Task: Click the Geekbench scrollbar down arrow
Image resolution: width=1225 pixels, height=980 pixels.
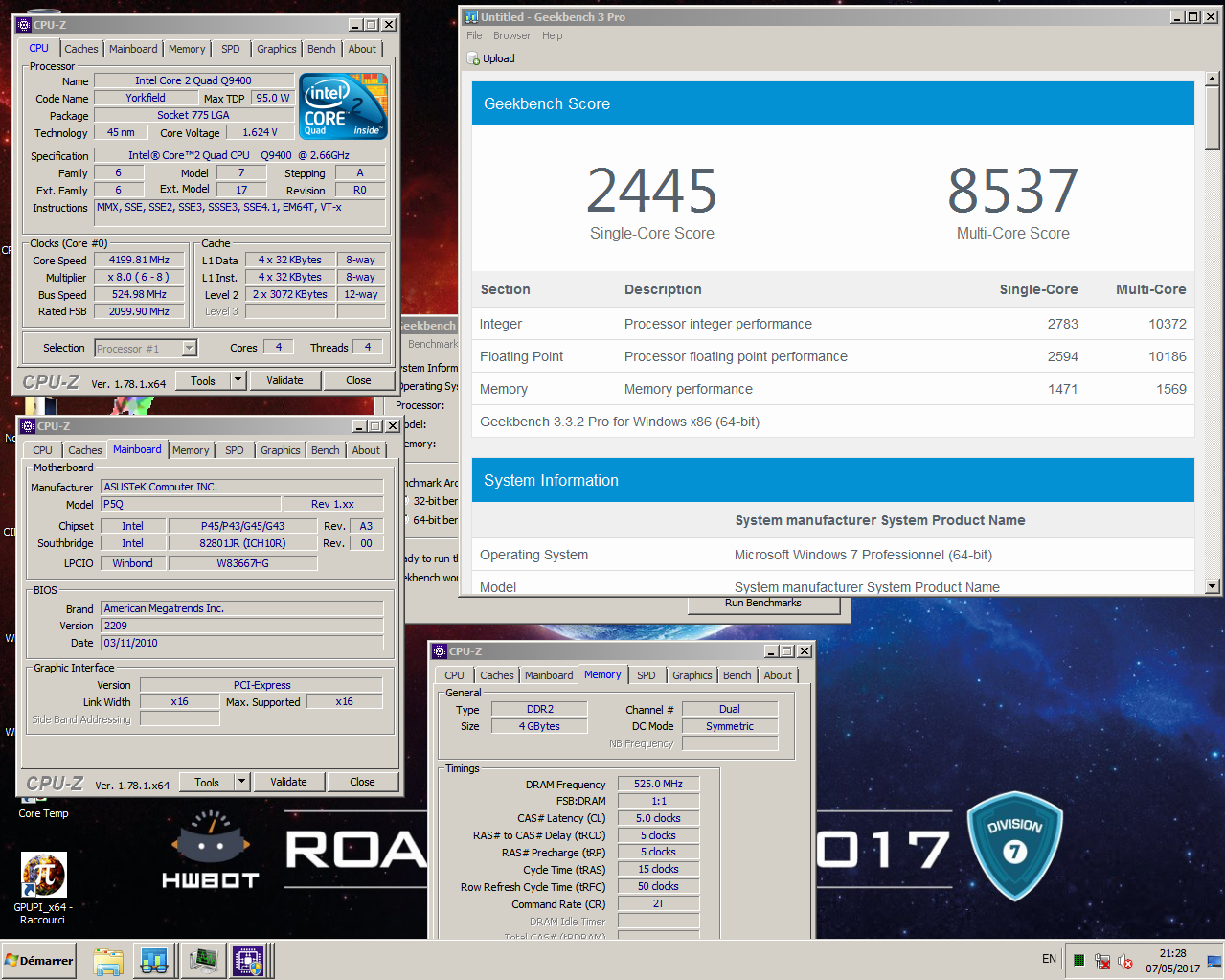Action: click(1213, 585)
